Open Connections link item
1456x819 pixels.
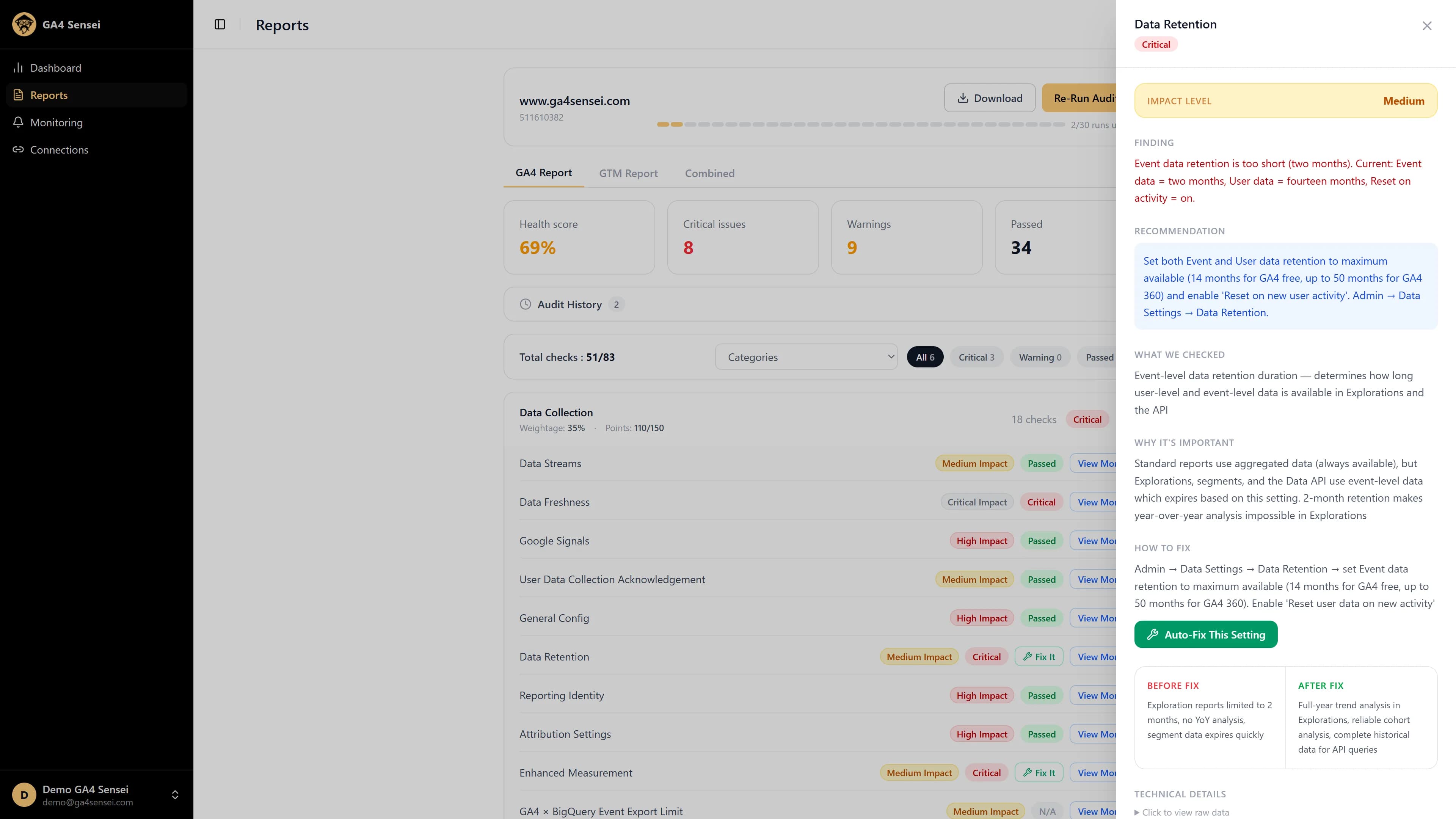point(96,149)
